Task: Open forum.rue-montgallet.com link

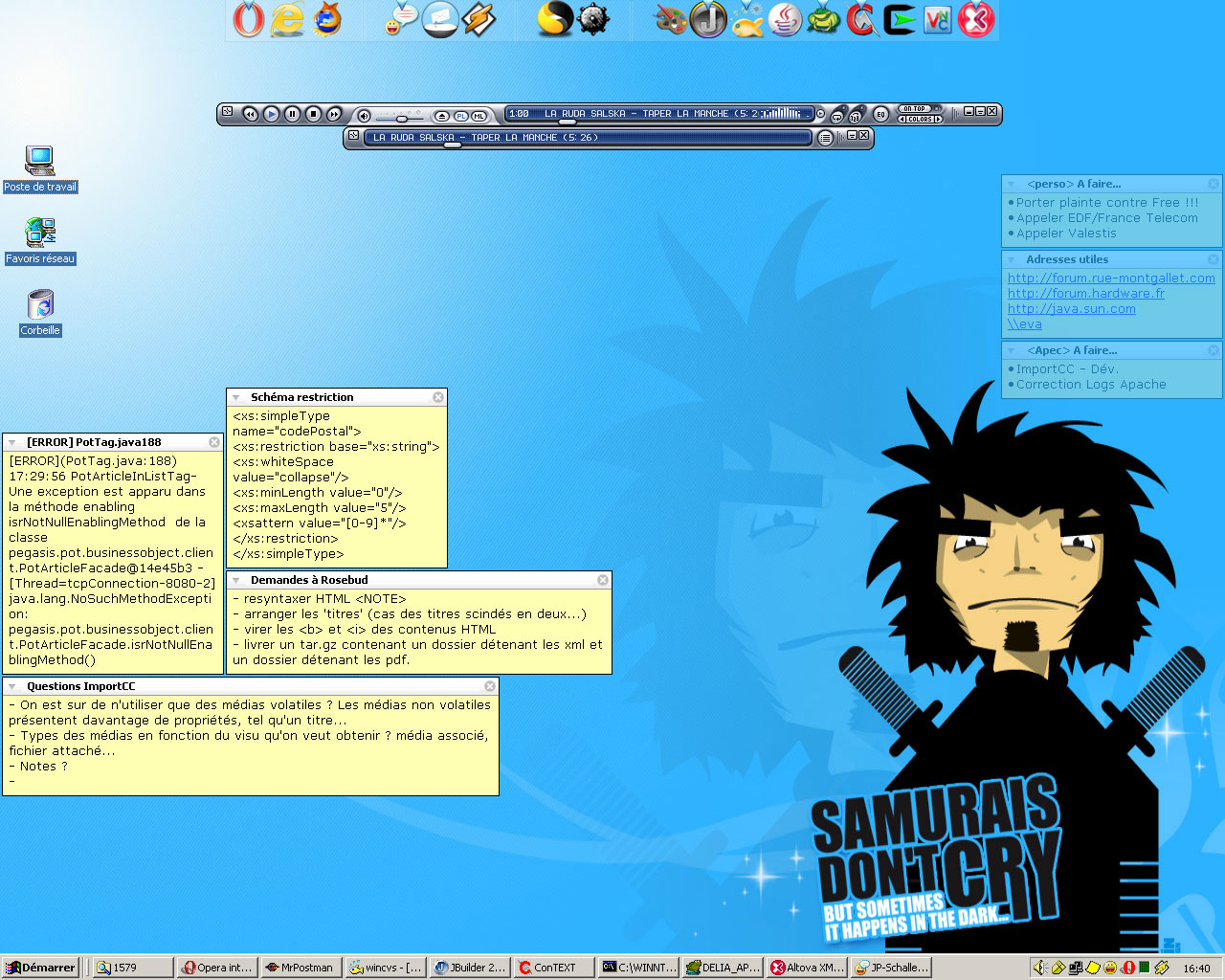Action: pos(1111,278)
